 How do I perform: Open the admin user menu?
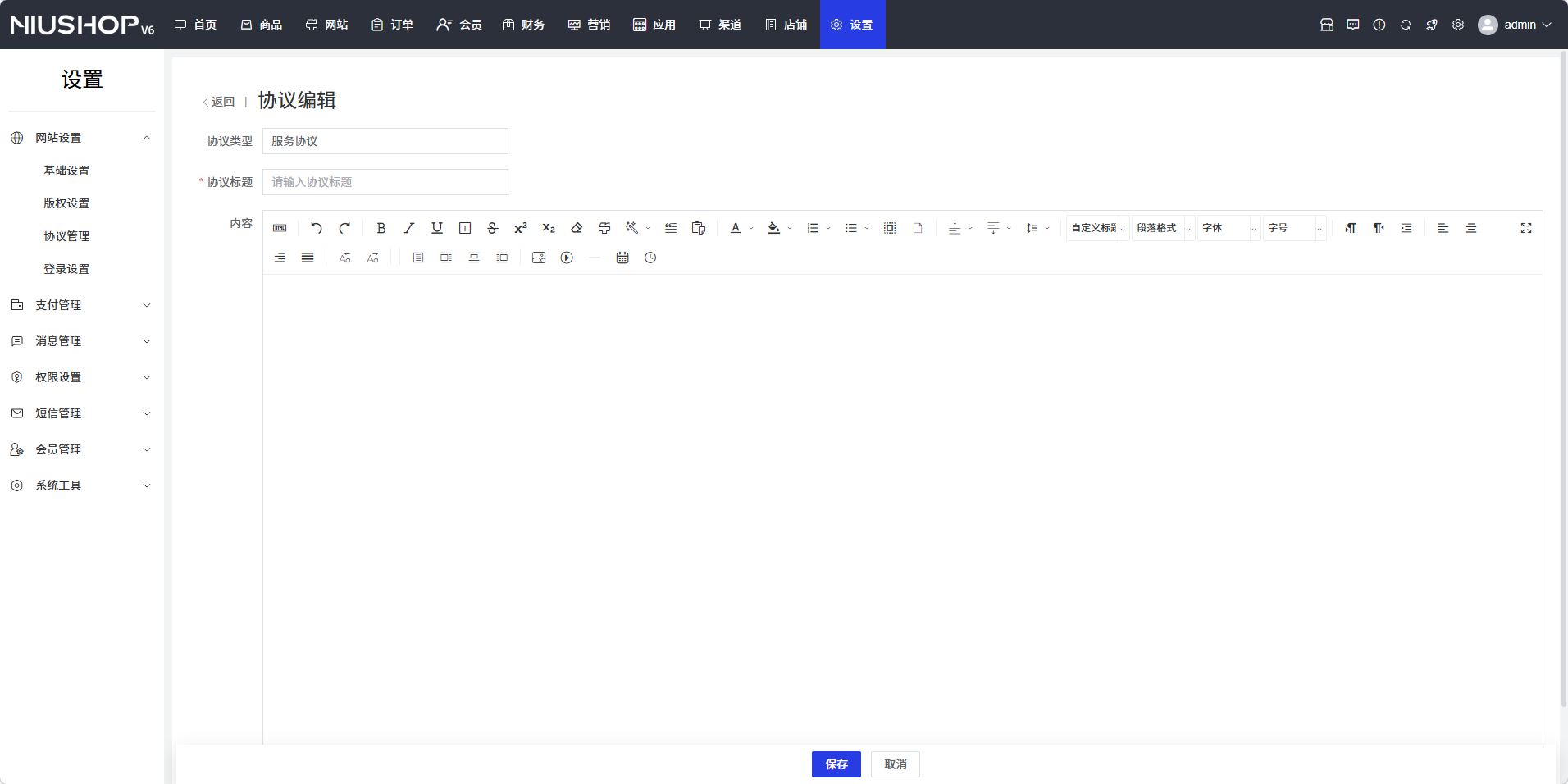click(1515, 25)
